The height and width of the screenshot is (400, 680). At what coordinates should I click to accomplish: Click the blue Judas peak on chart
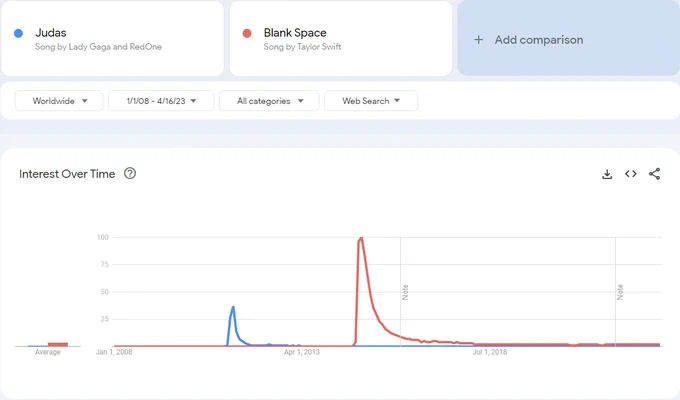[x=233, y=308]
